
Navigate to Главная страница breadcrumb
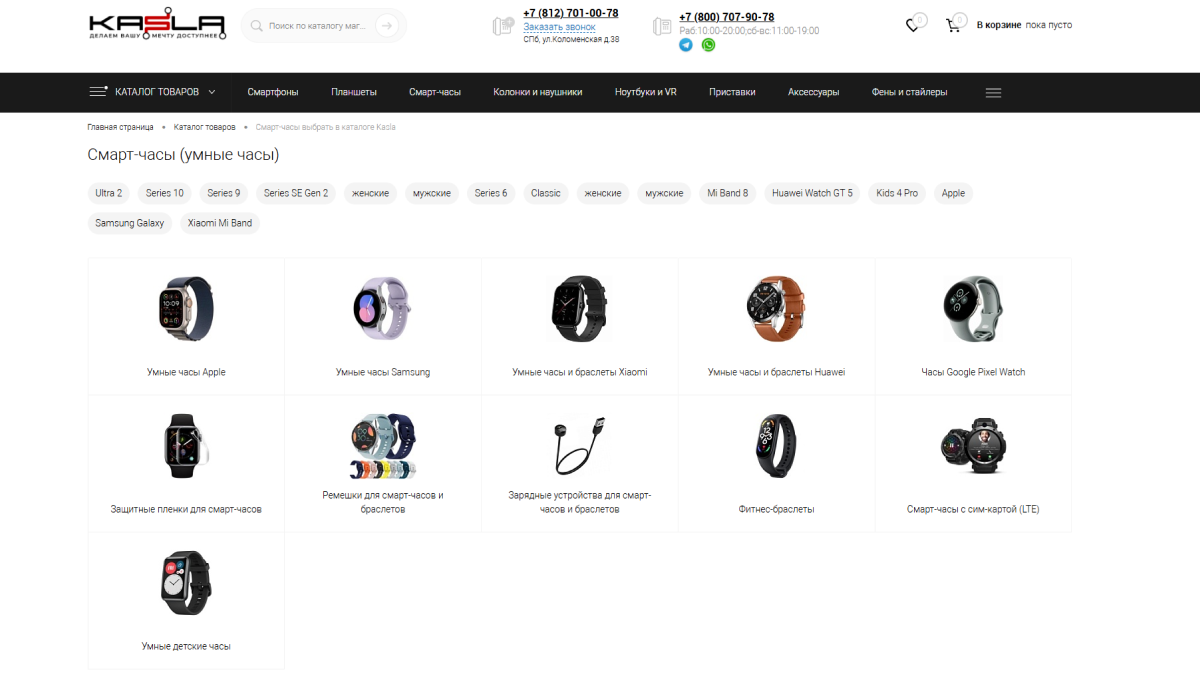(x=120, y=127)
